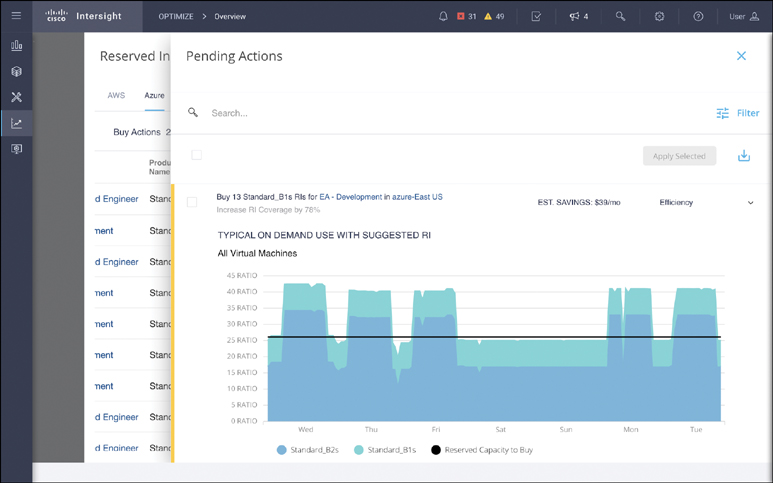Open the User account menu
This screenshot has height=483, width=773.
(x=741, y=16)
